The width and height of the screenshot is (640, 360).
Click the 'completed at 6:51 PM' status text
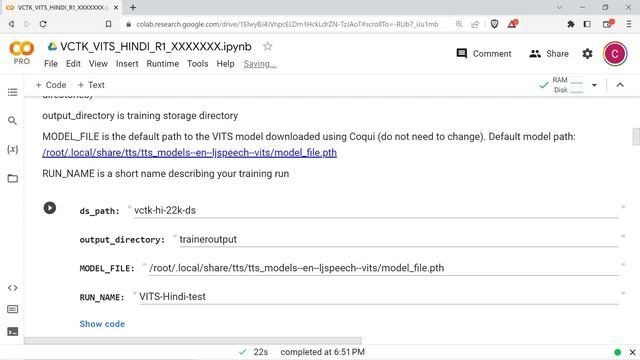pyautogui.click(x=322, y=352)
